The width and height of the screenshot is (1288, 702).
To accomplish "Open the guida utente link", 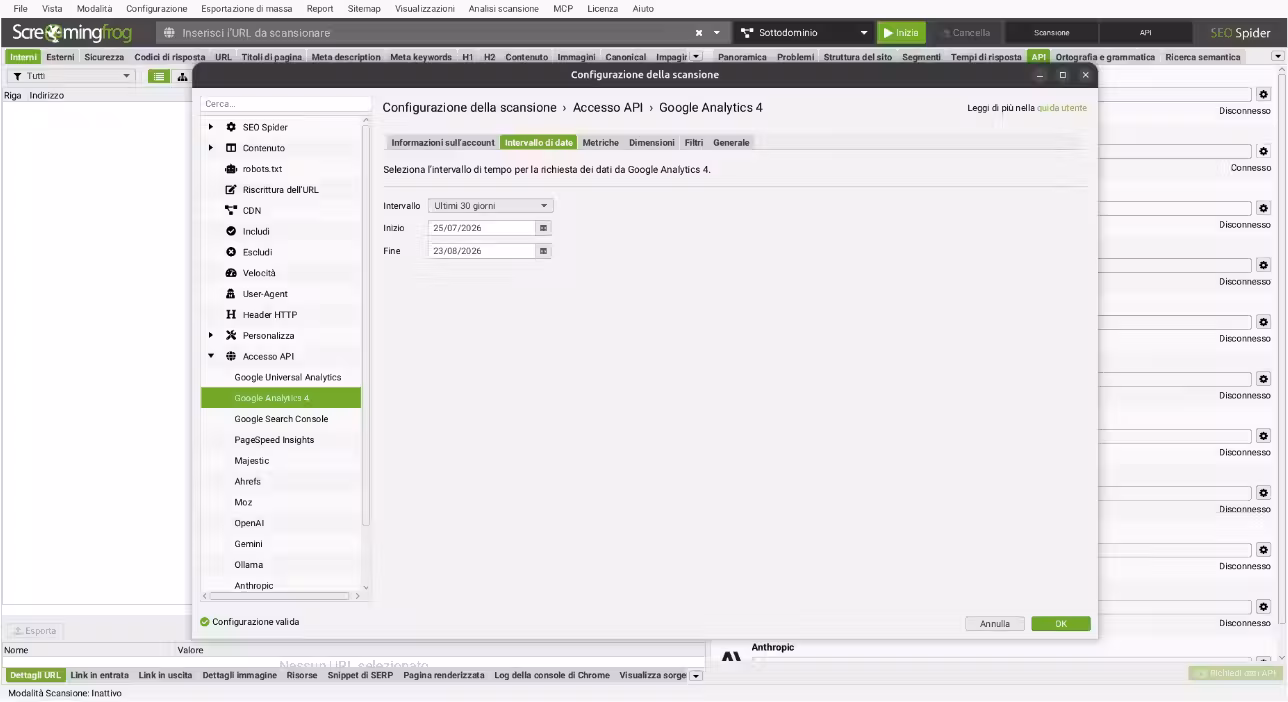I will click(x=1062, y=108).
